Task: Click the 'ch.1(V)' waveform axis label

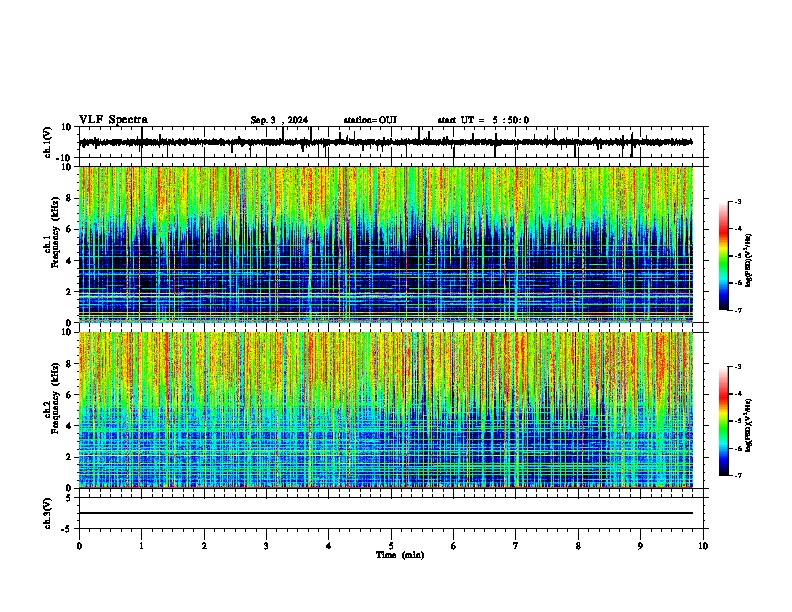Action: [48, 142]
